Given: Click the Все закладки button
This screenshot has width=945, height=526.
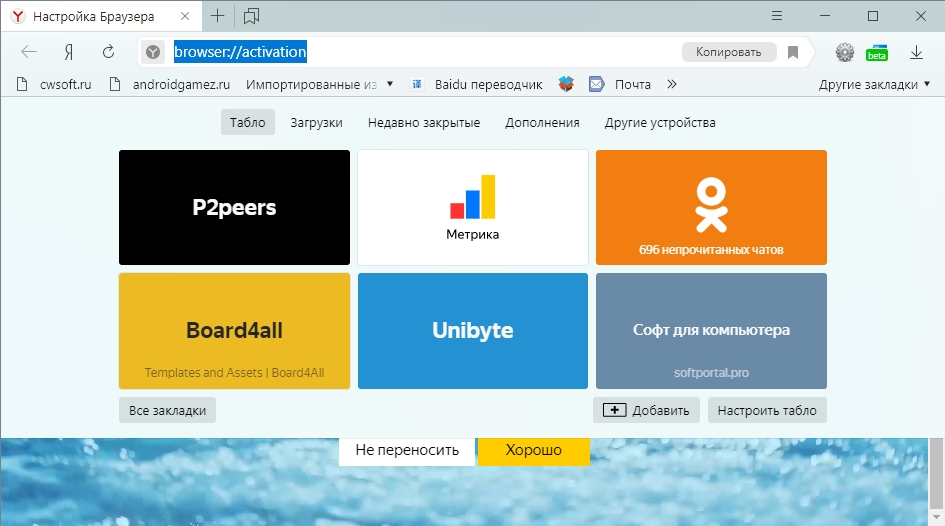Looking at the screenshot, I should 168,410.
